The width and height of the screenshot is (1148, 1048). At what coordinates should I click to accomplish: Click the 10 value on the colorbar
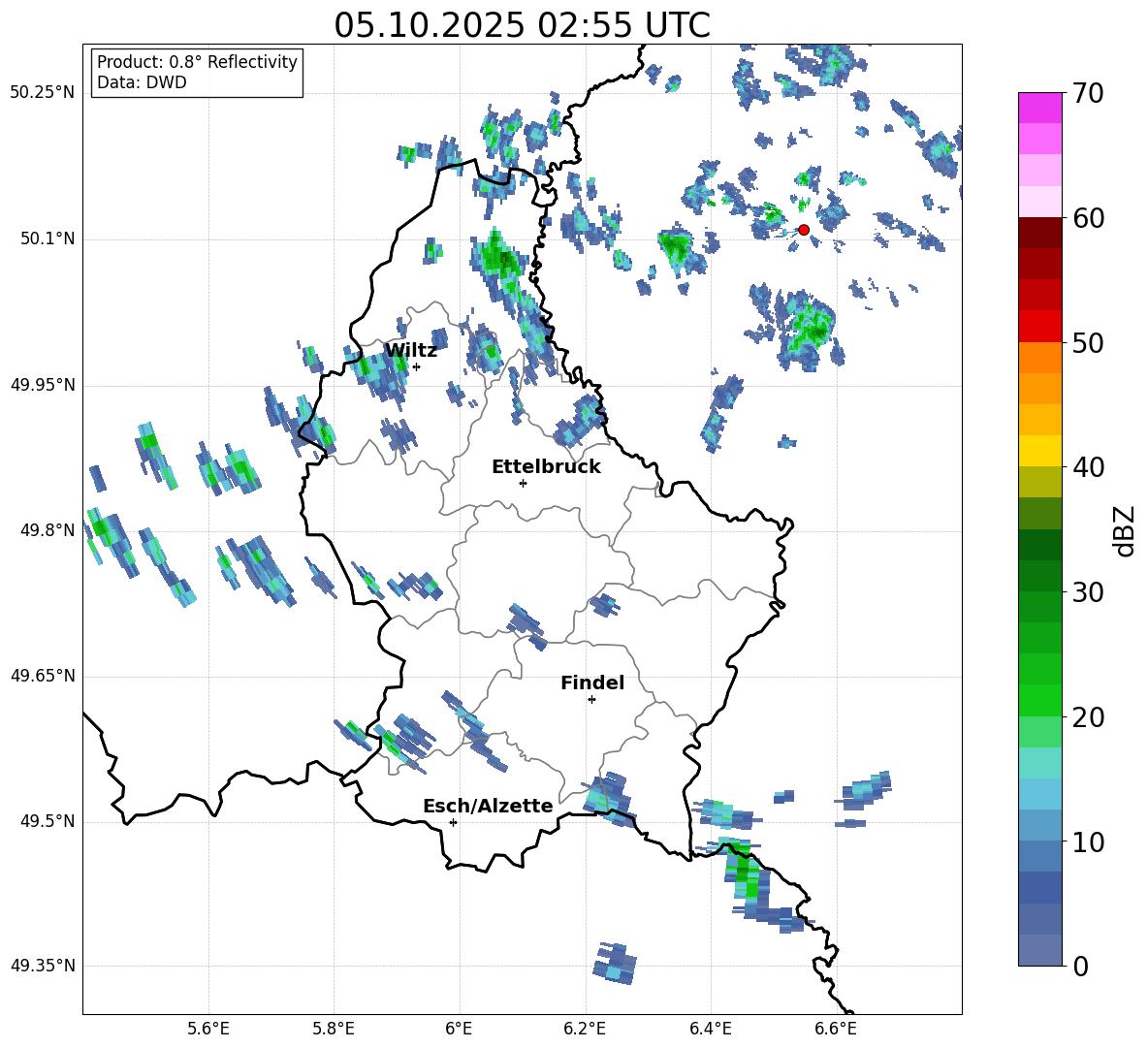pos(1088,842)
